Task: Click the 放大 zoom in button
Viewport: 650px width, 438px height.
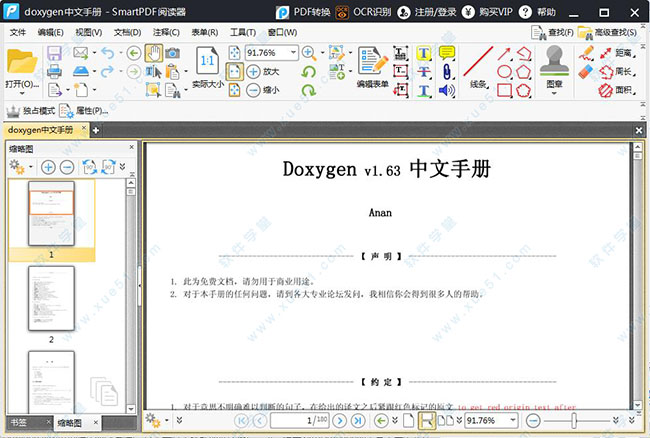Action: pyautogui.click(x=263, y=71)
